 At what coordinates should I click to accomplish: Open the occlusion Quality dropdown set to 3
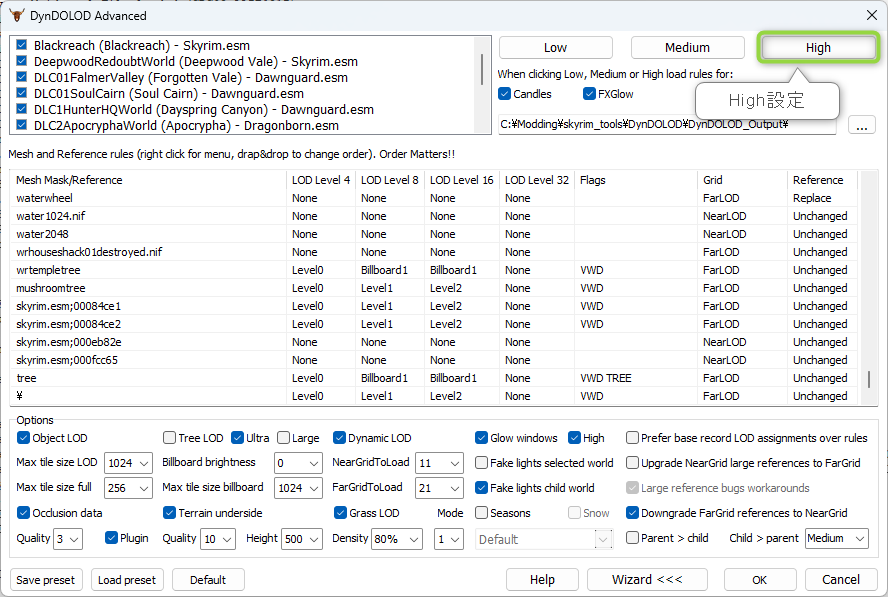(x=68, y=539)
